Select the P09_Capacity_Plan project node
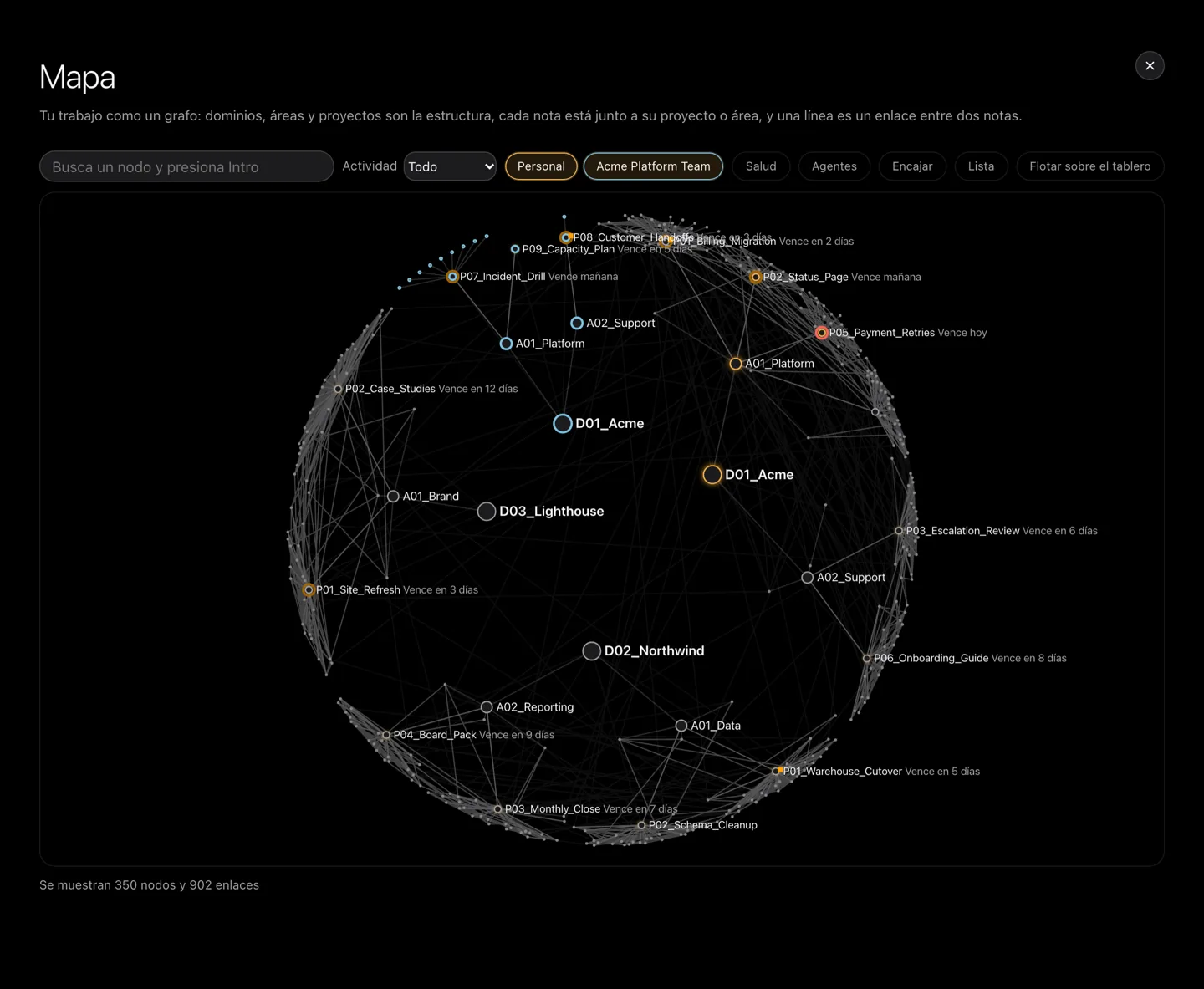 (x=515, y=249)
